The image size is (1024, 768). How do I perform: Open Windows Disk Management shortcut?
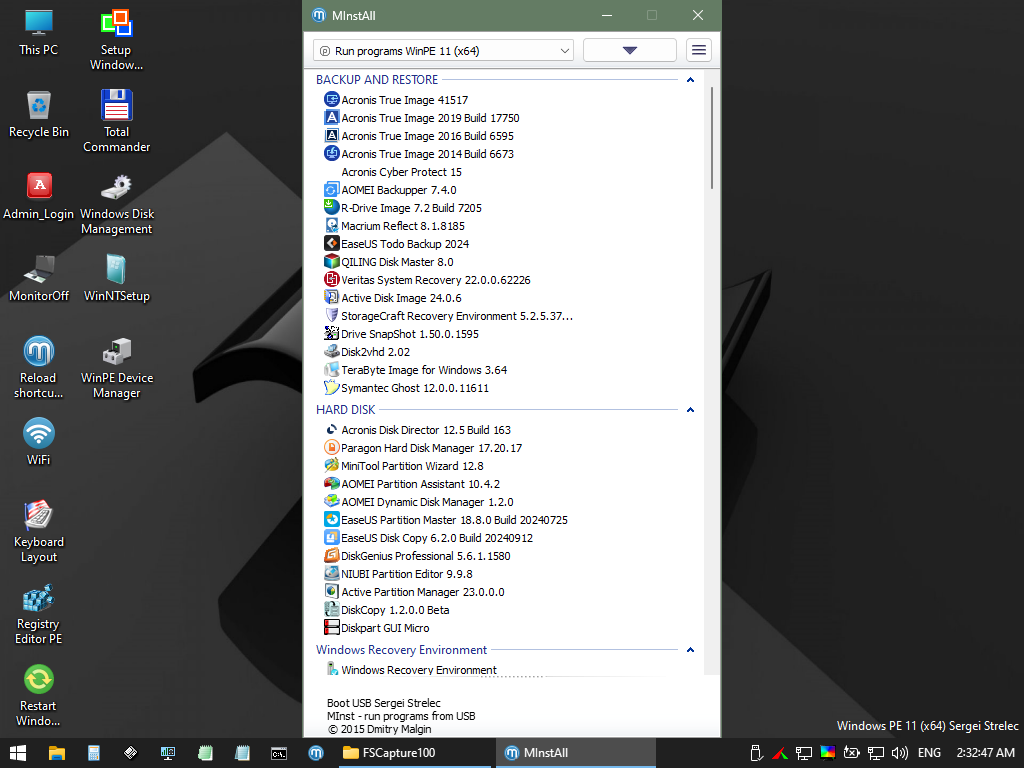click(116, 204)
